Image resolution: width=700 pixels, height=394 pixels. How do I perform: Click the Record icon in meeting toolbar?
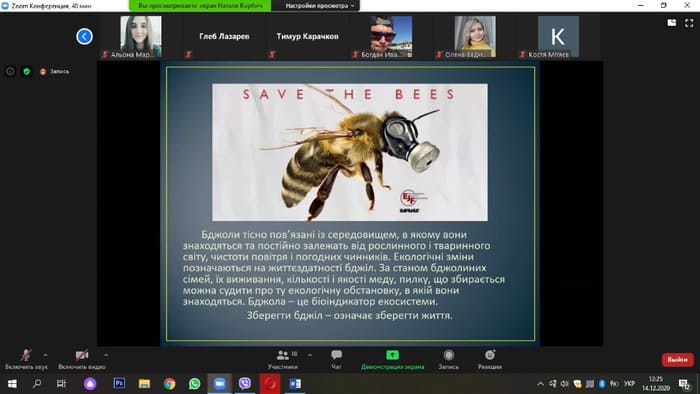pyautogui.click(x=449, y=355)
